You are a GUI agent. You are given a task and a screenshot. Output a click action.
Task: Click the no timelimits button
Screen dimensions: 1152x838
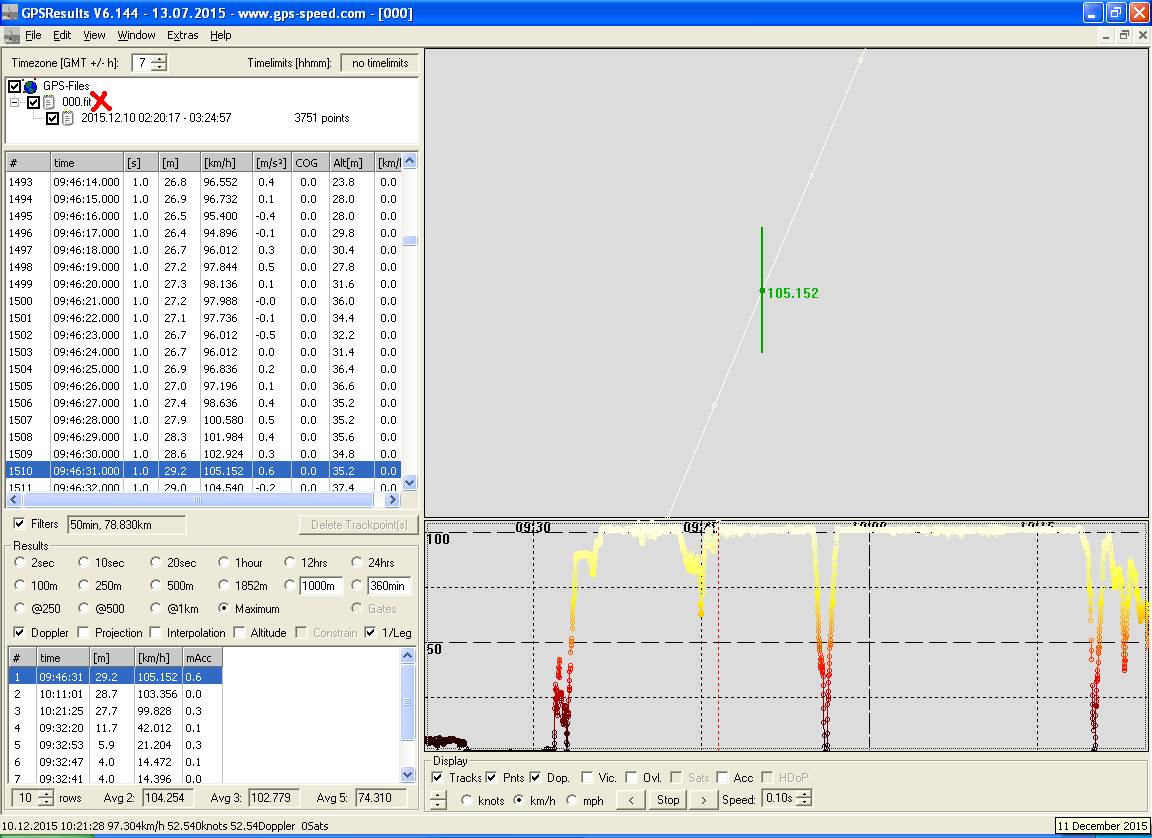(x=380, y=63)
